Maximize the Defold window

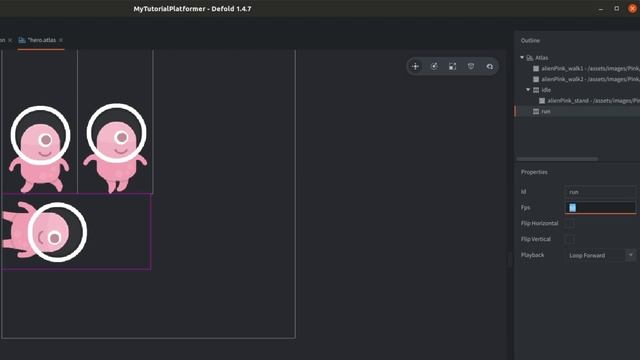pos(617,9)
